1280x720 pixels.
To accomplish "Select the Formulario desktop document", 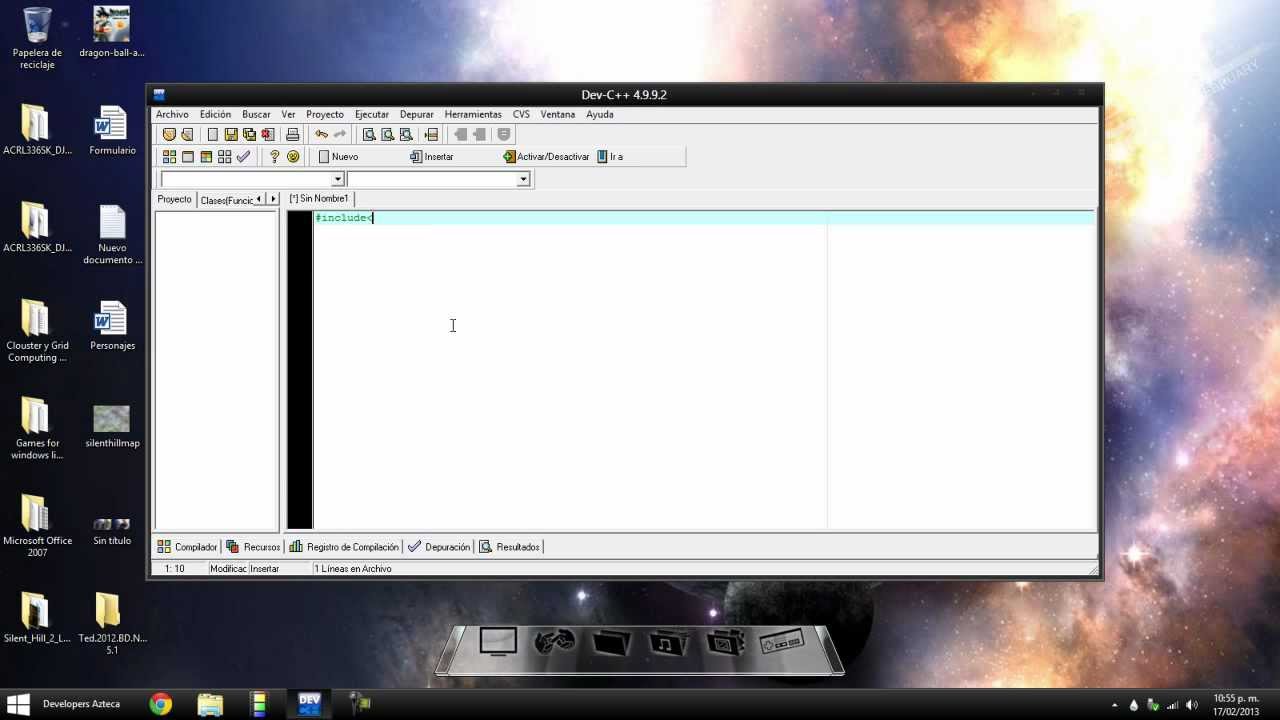I will (112, 130).
